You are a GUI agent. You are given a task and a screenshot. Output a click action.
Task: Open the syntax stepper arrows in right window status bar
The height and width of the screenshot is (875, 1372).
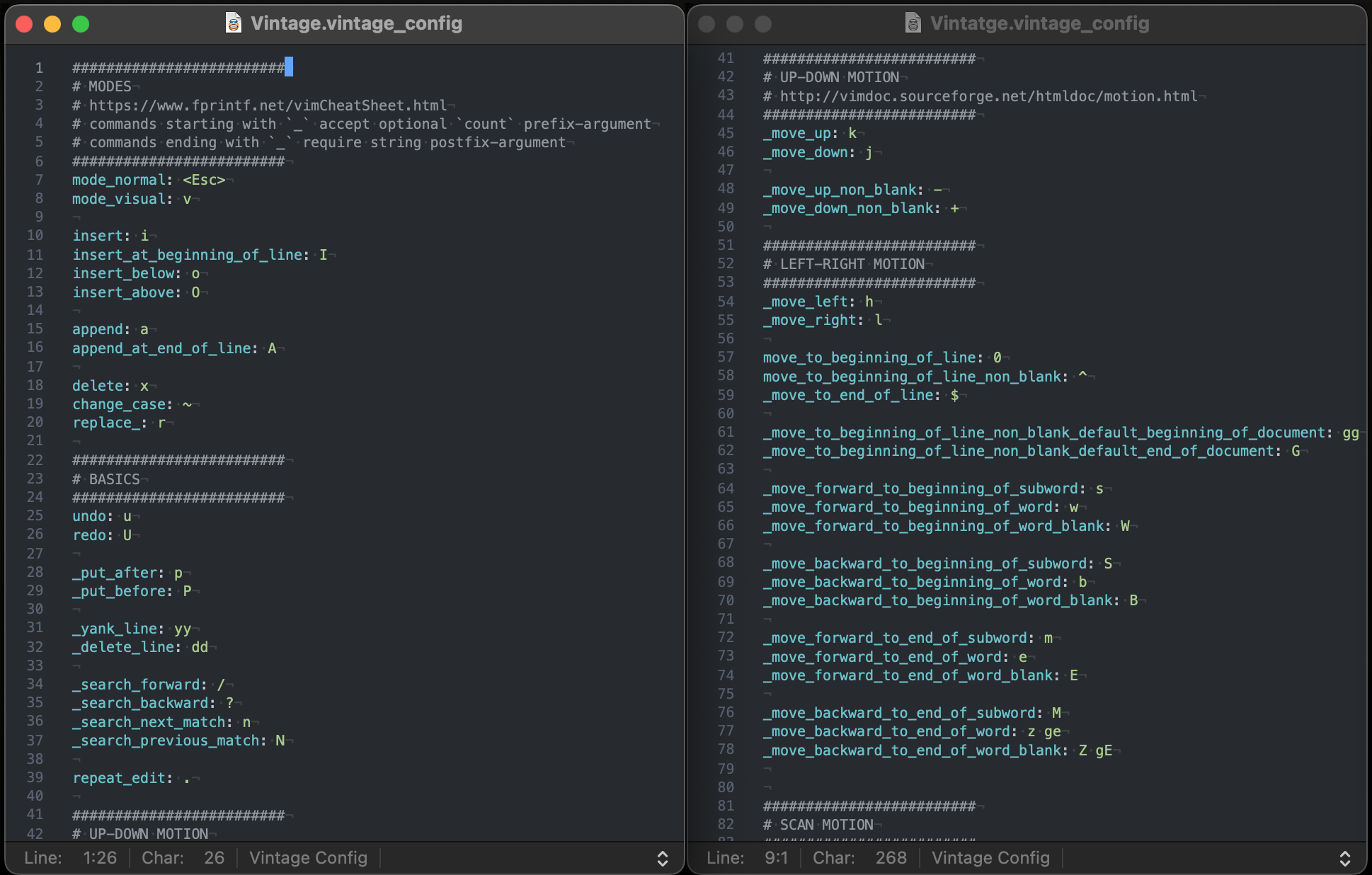tap(1345, 858)
